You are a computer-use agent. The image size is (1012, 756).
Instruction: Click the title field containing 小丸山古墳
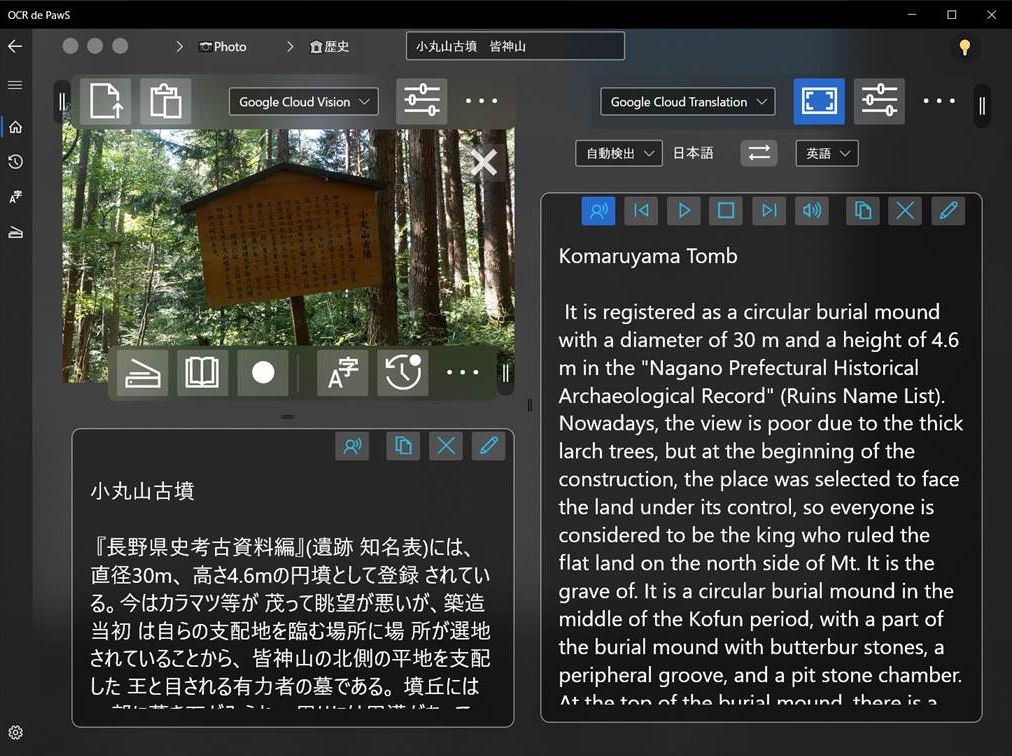(515, 46)
